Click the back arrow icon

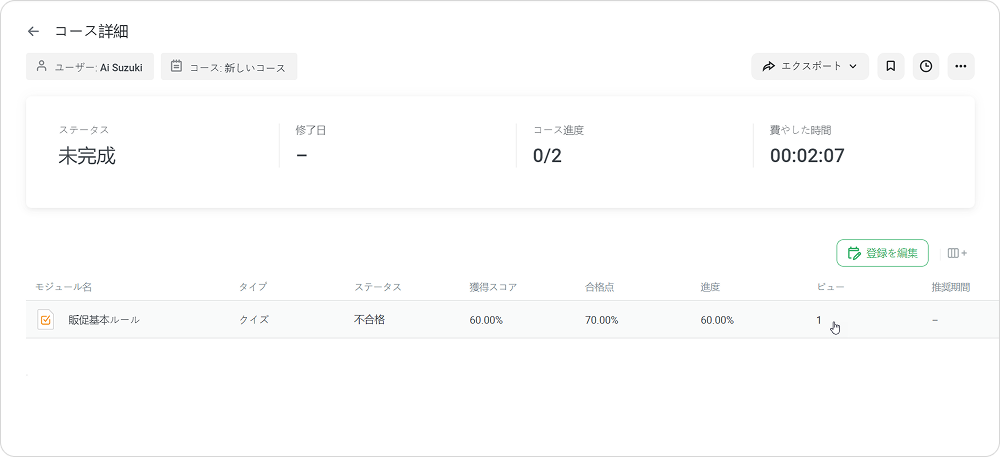tap(34, 32)
